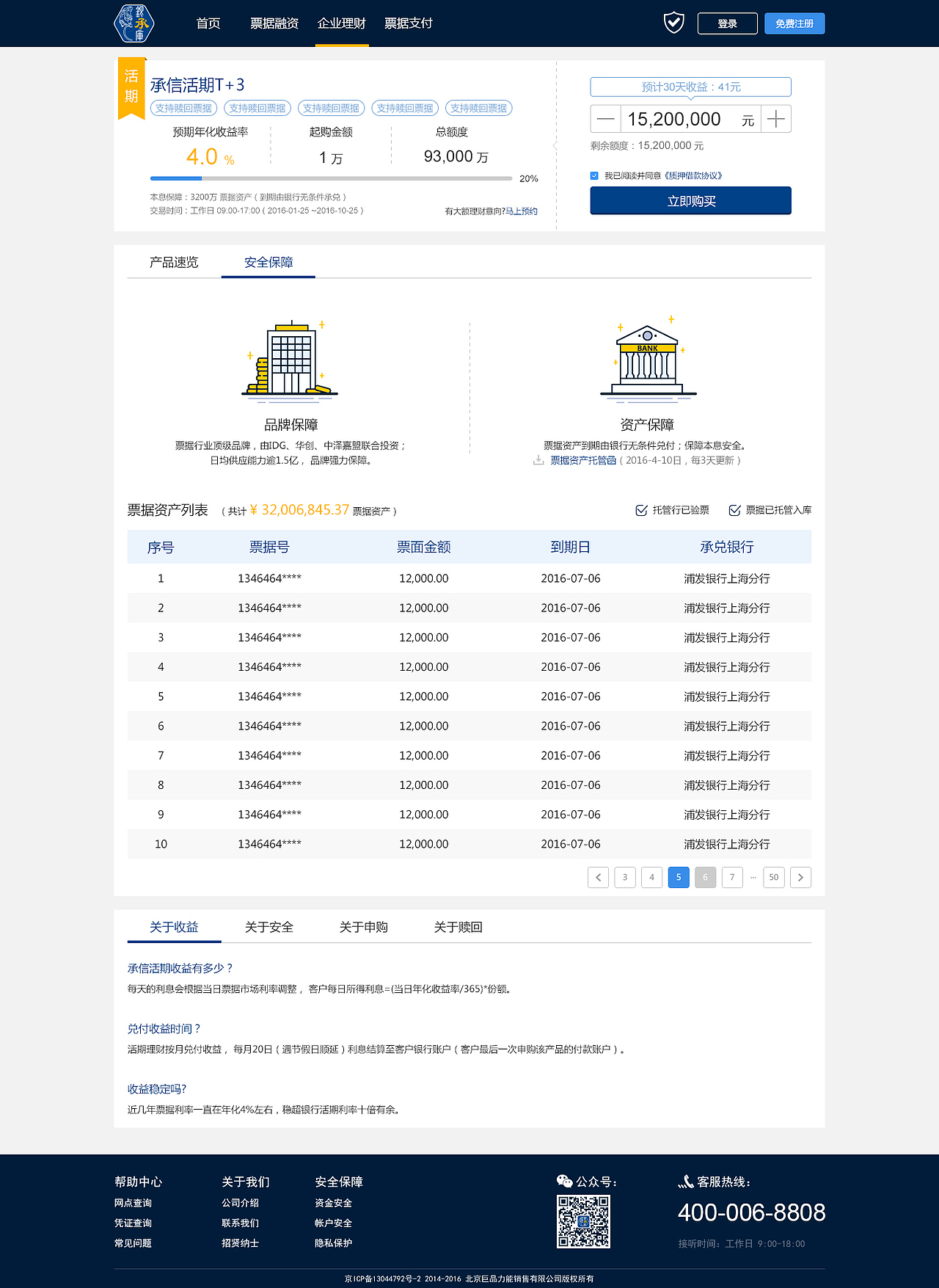Open the 票据资产托管函 link
This screenshot has width=939, height=1288.
[x=583, y=460]
